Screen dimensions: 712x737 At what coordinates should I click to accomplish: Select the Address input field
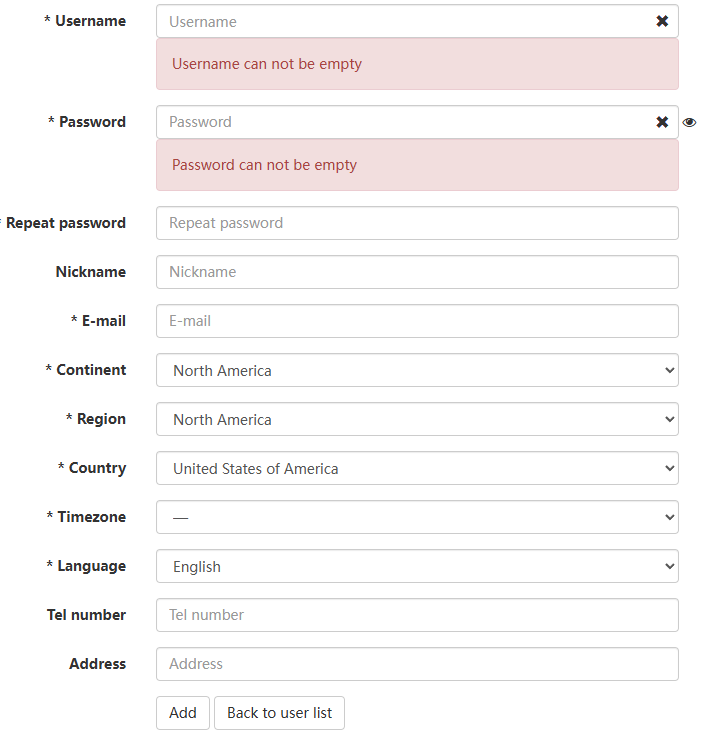point(417,664)
